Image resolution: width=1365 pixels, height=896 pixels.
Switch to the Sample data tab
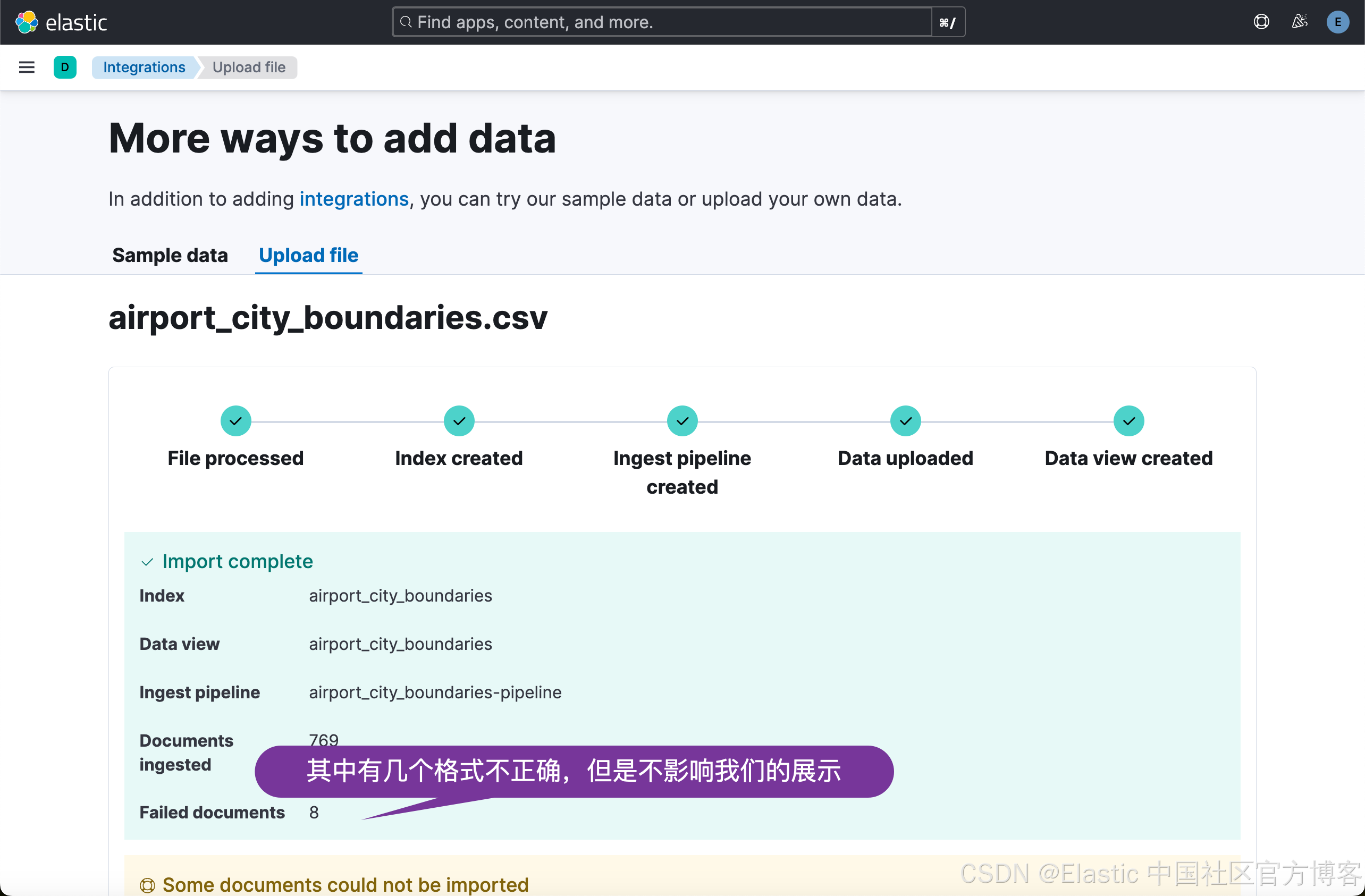pos(170,255)
